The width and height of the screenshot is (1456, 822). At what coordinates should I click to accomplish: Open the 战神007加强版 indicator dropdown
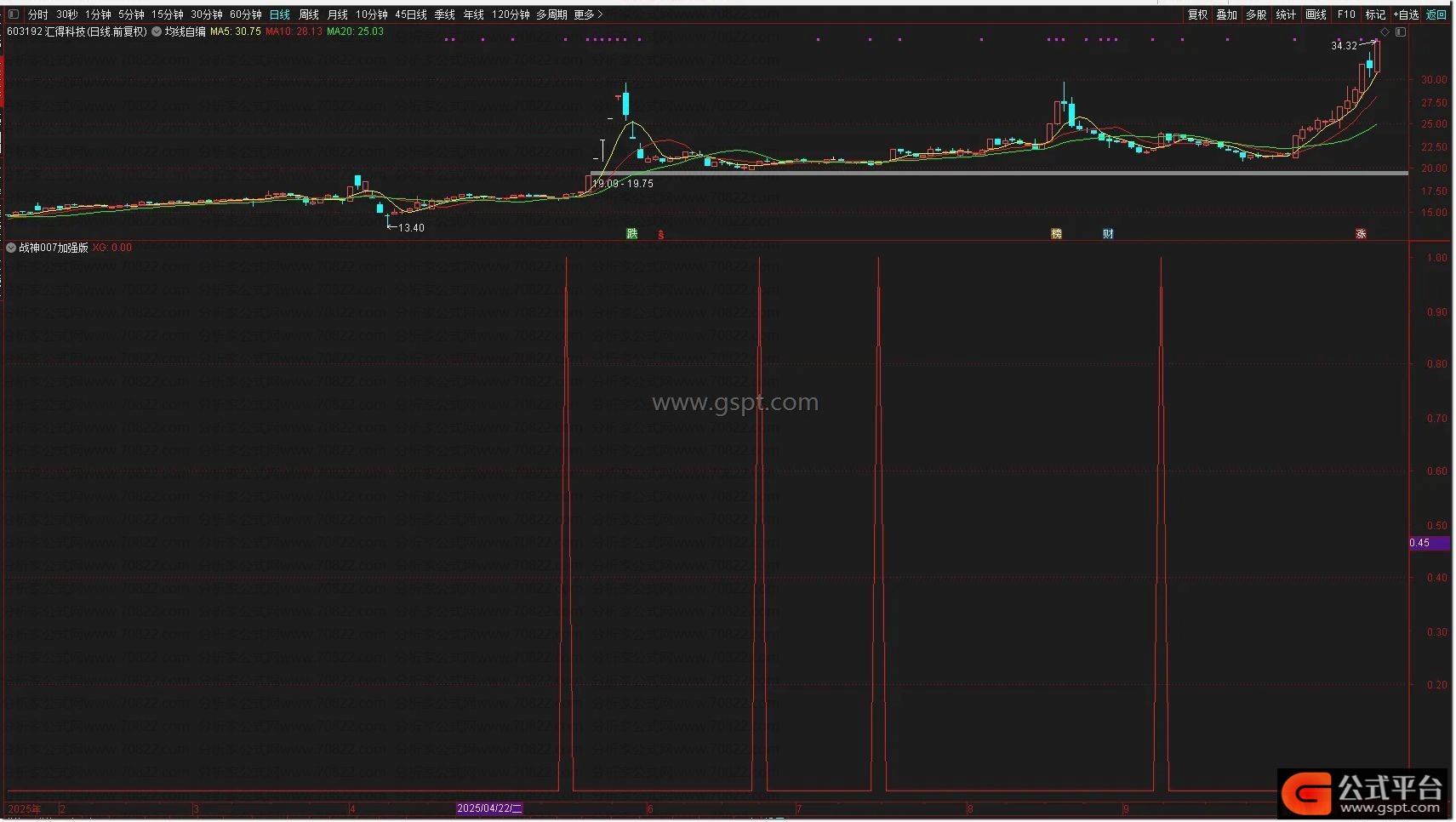pos(11,248)
